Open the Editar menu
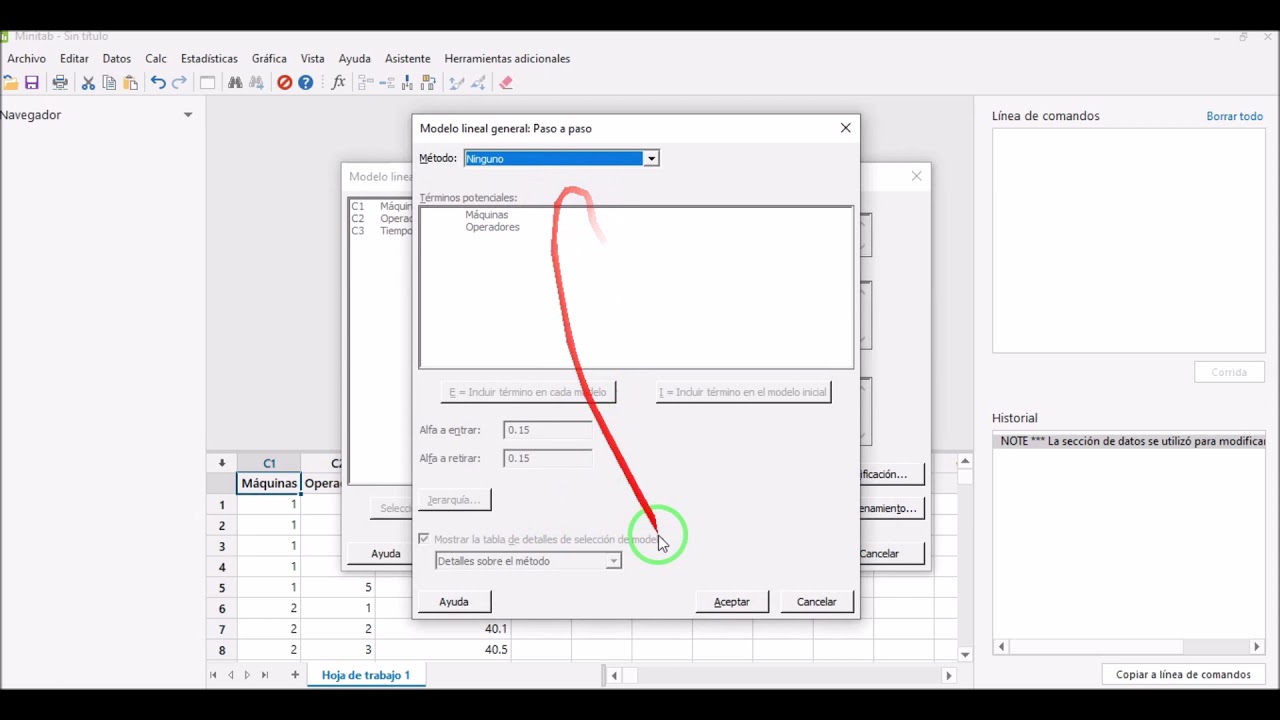Screen dimensions: 1280x720 pyautogui.click(x=74, y=59)
